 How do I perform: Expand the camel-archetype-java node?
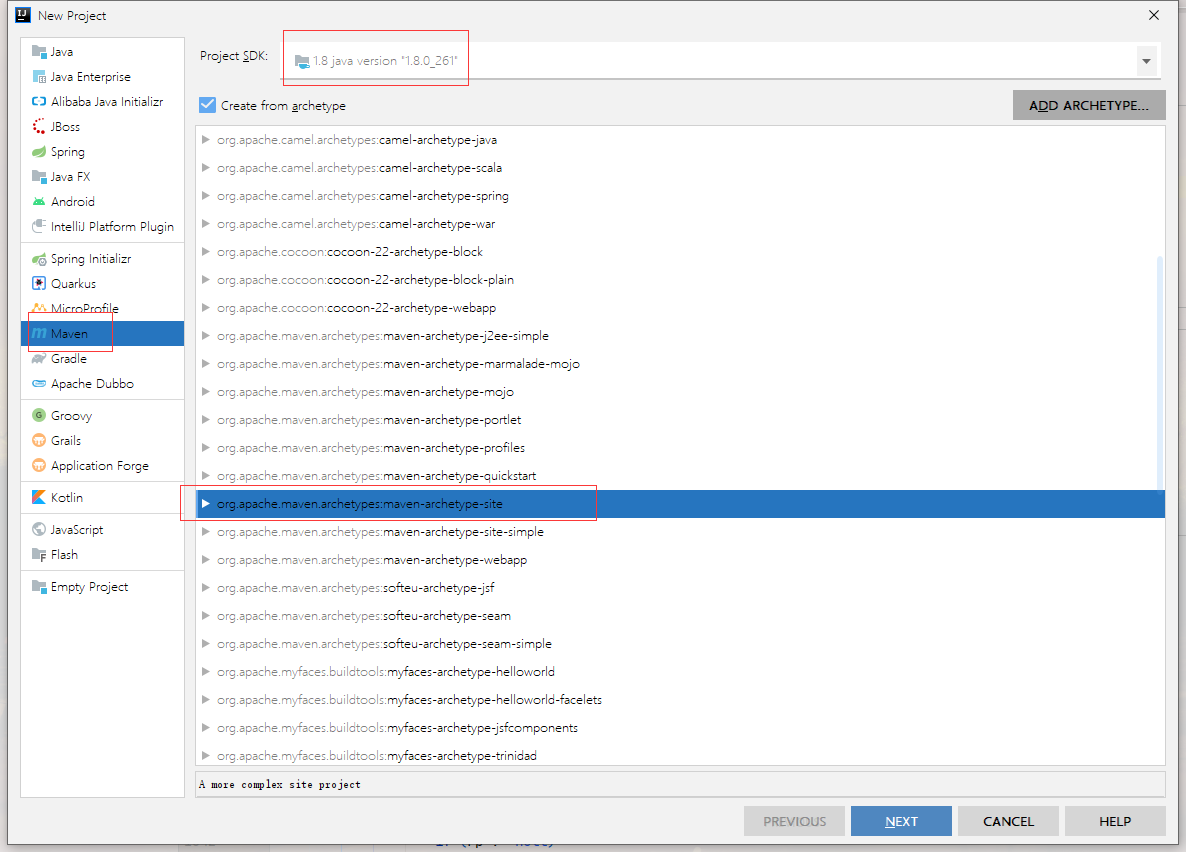(x=205, y=139)
